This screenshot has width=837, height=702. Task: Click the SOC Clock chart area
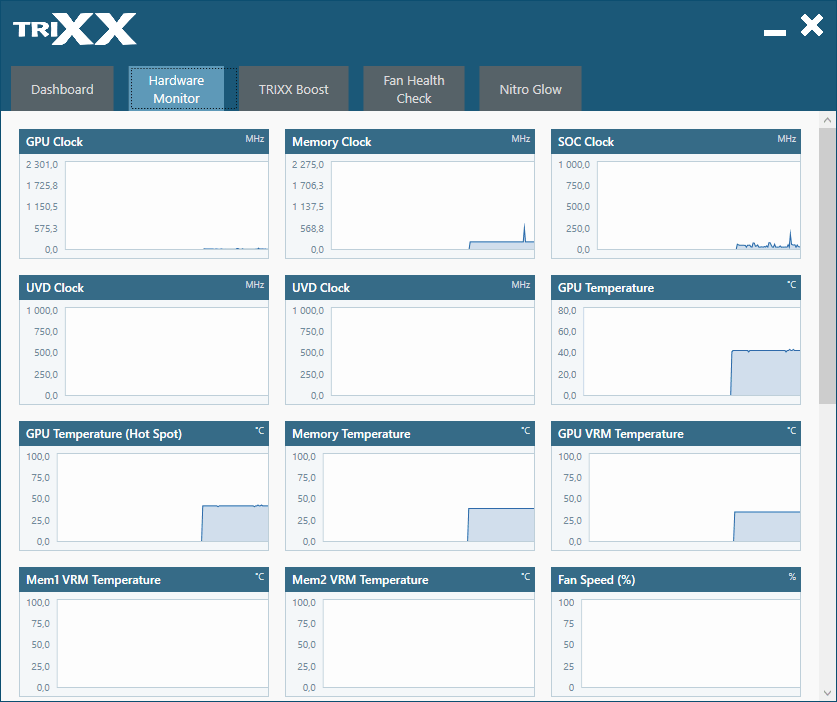click(x=698, y=205)
